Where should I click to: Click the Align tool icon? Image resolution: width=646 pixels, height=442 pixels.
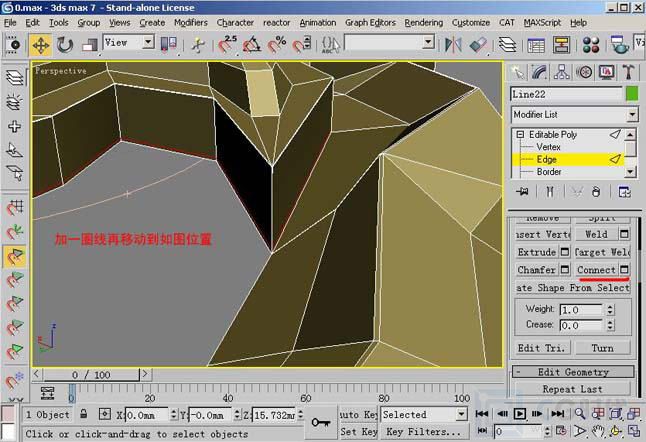478,45
